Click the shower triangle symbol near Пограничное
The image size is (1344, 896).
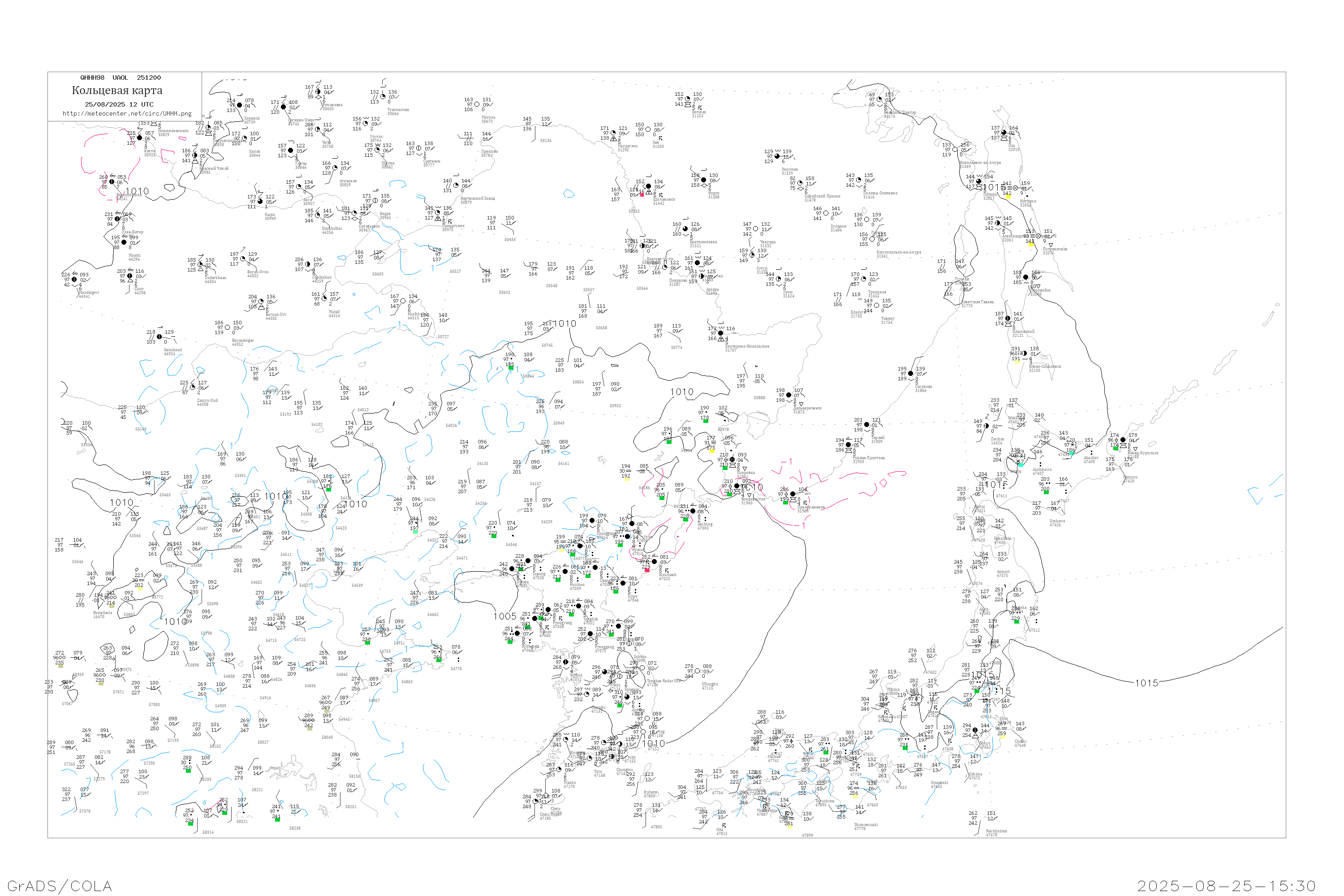1050,246
